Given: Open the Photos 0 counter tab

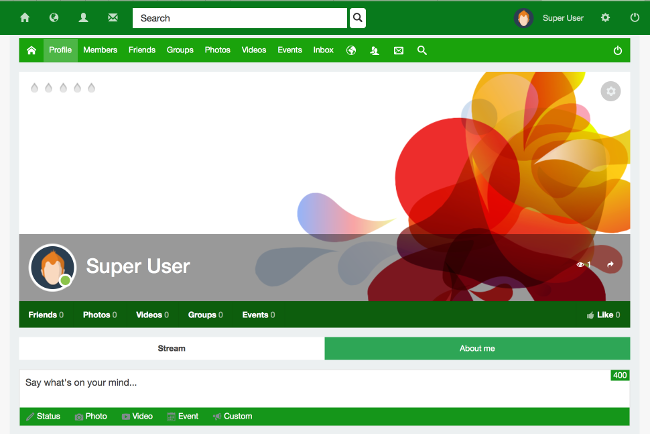Looking at the screenshot, I should tap(100, 315).
